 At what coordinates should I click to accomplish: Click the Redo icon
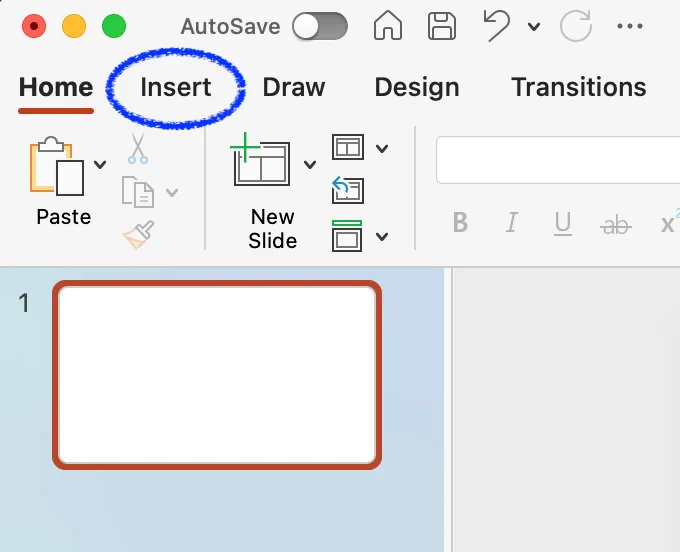click(576, 26)
